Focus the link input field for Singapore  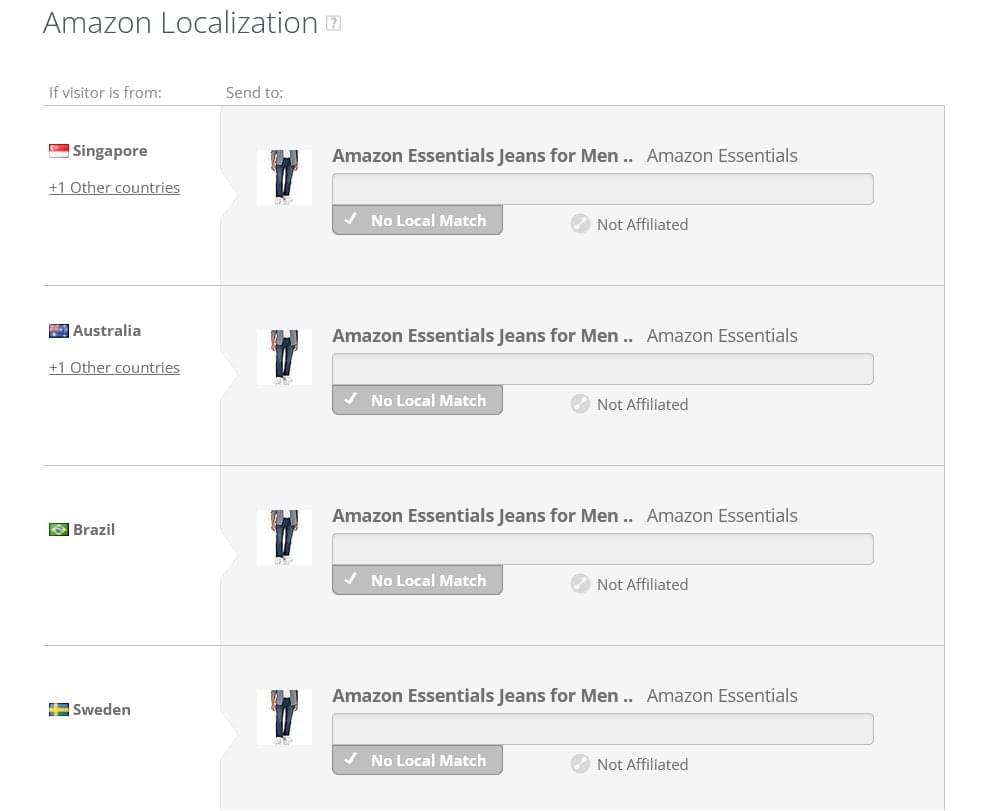[603, 189]
